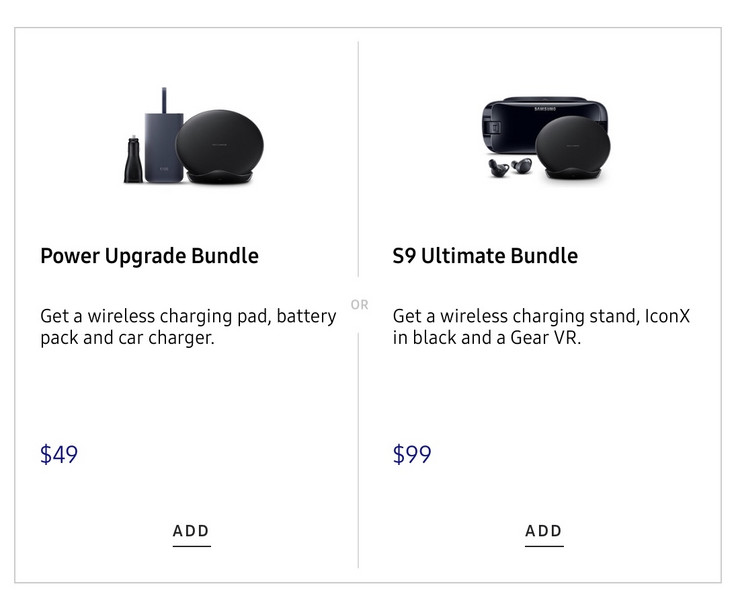The width and height of the screenshot is (738, 609).
Task: Click the left IconX earbud
Action: (498, 168)
